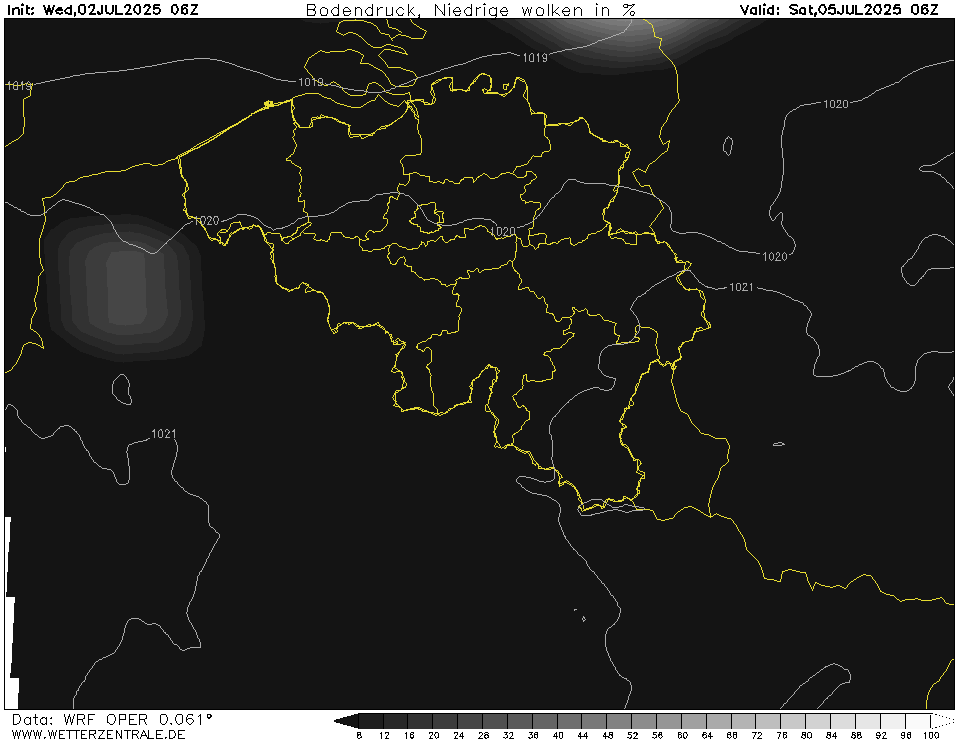
Task: Click the '100' label ending the color scale
Action: (x=931, y=735)
